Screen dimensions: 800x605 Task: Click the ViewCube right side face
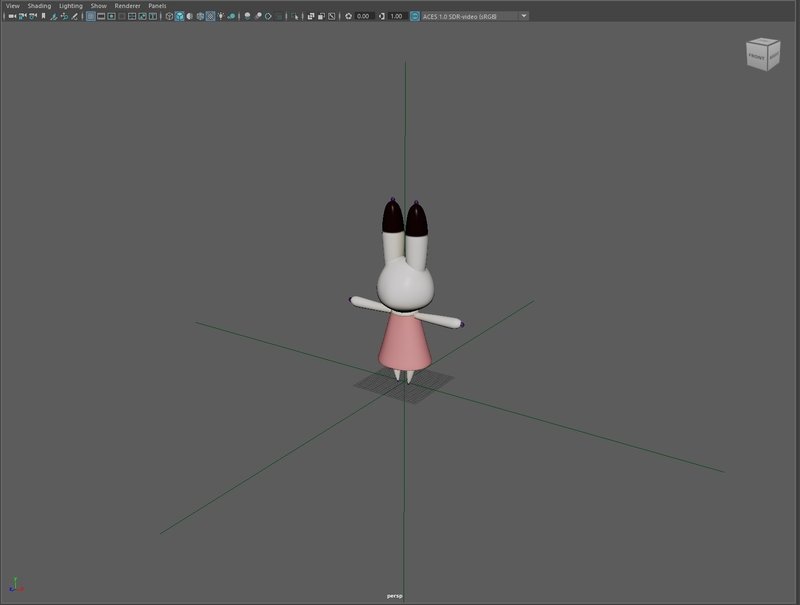click(773, 55)
